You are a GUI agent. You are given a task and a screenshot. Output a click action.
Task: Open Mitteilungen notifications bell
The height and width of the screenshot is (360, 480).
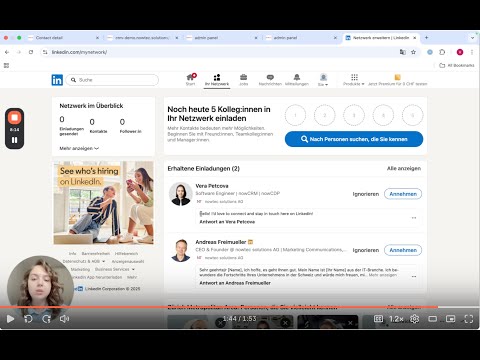click(297, 80)
